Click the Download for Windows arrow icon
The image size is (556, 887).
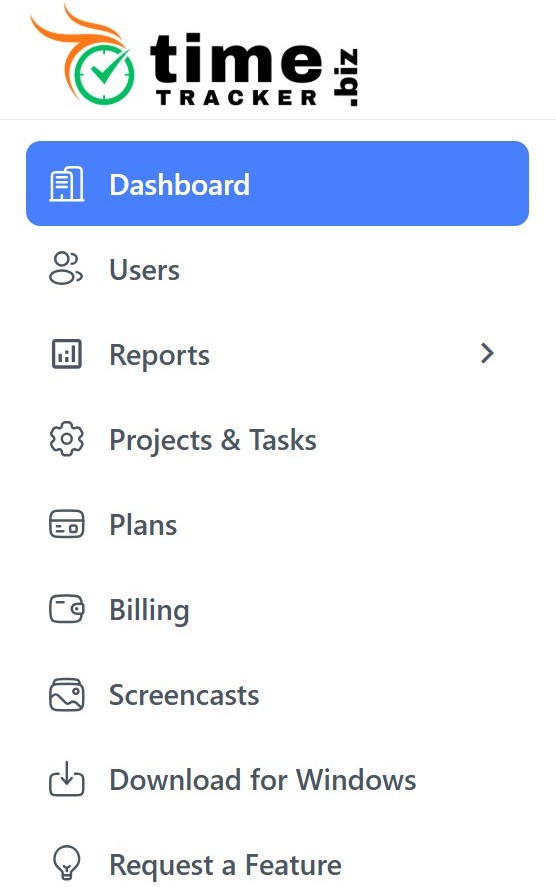pos(67,779)
